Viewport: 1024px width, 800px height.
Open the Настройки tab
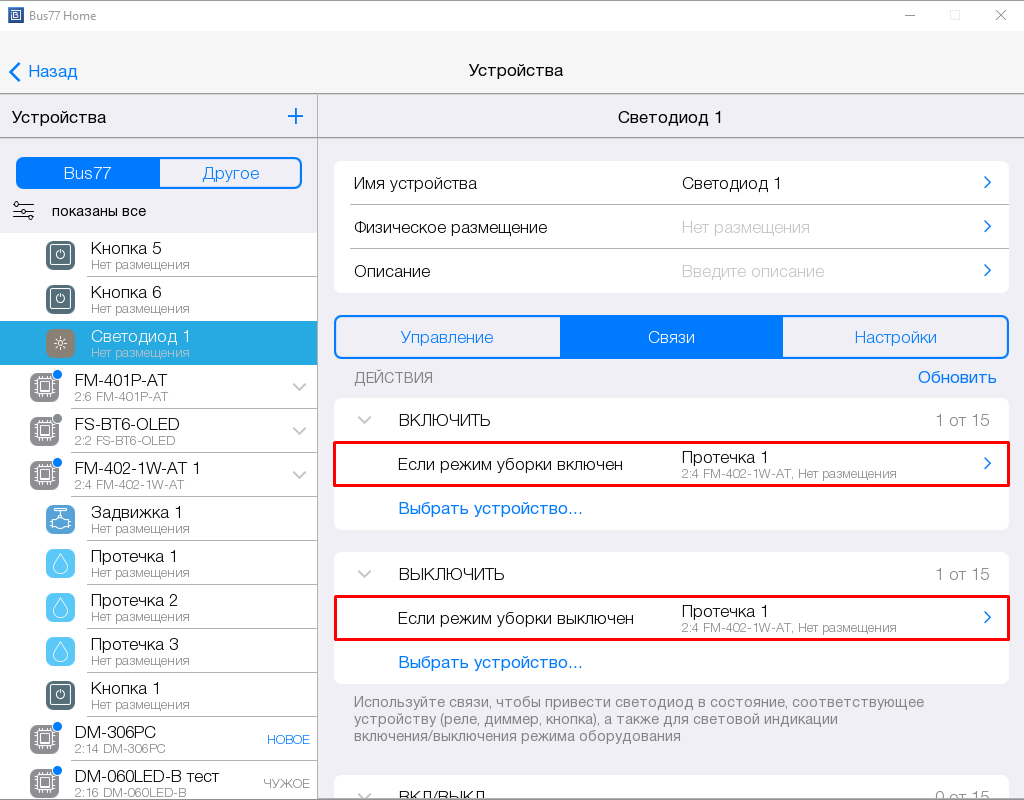coord(895,337)
